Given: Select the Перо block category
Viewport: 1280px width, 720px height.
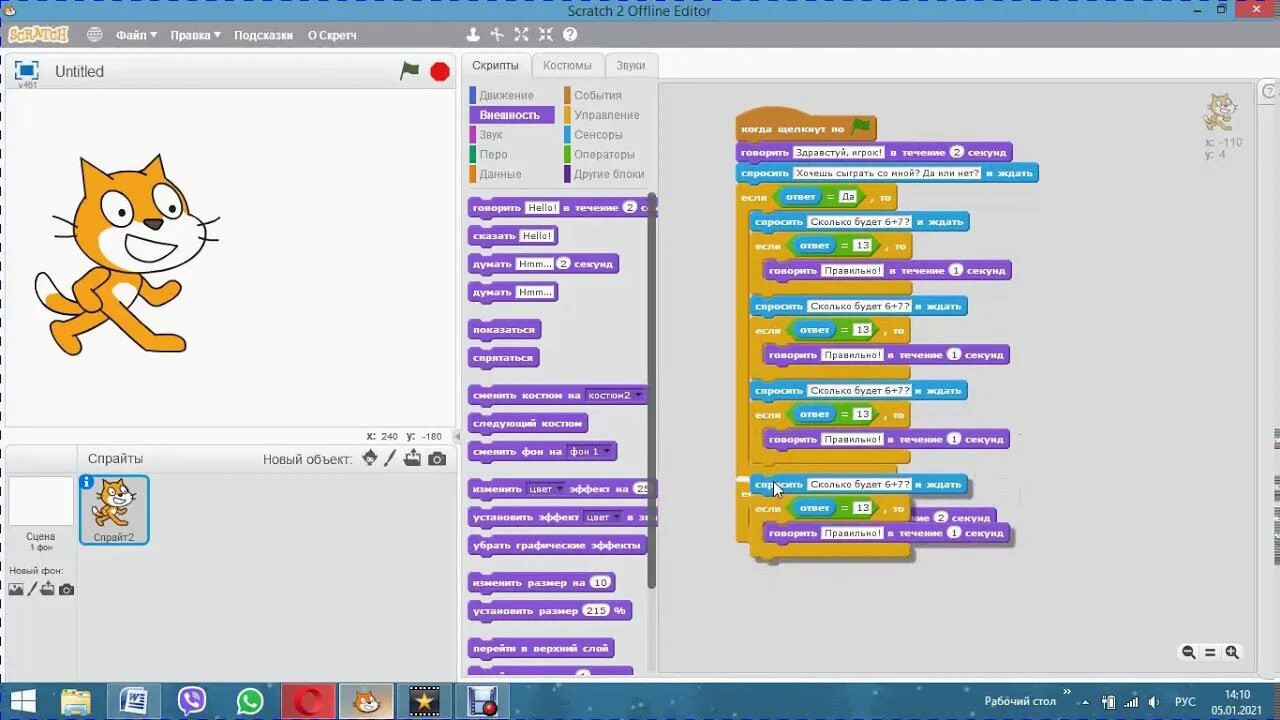Looking at the screenshot, I should 493,154.
